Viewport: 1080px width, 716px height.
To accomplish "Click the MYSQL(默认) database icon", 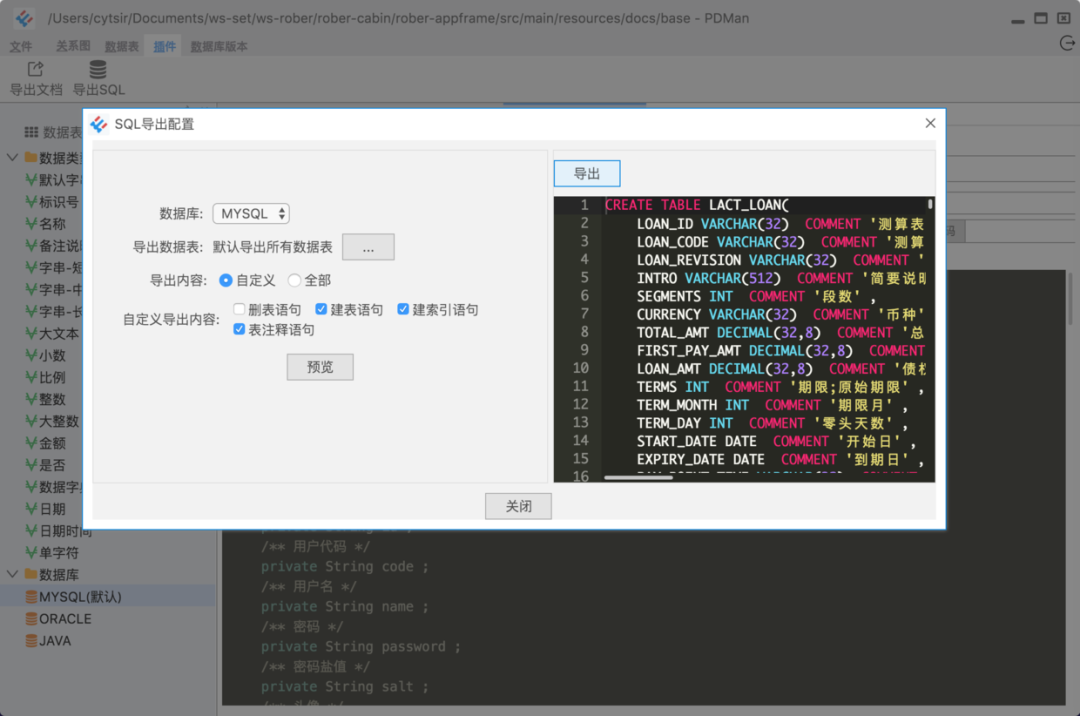I will 31,596.
